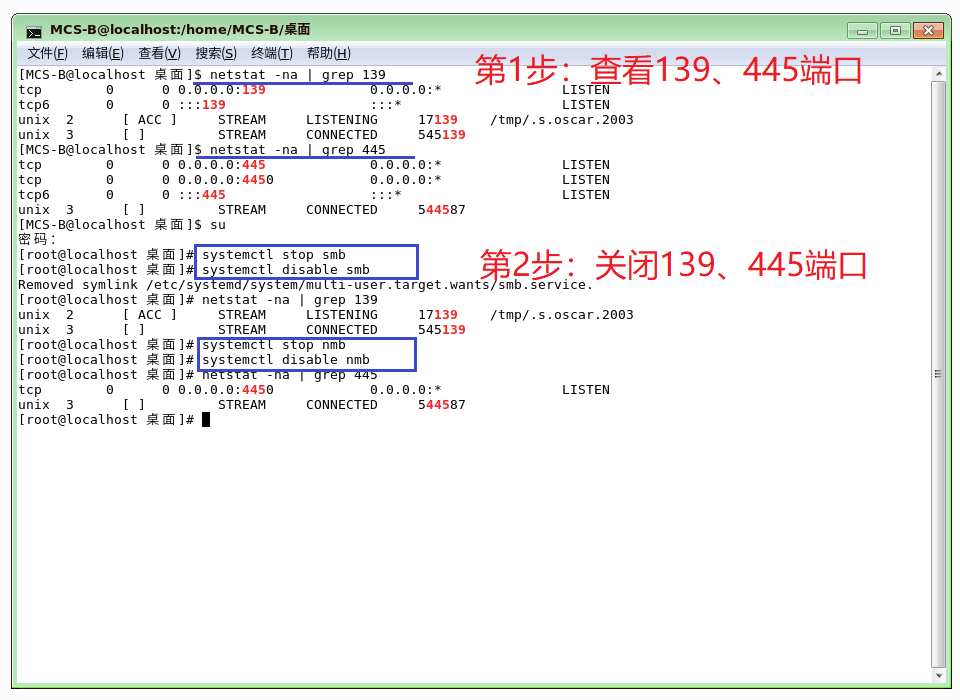960x700 pixels.
Task: Click the 'systemctl stop smb' command
Action: click(274, 255)
